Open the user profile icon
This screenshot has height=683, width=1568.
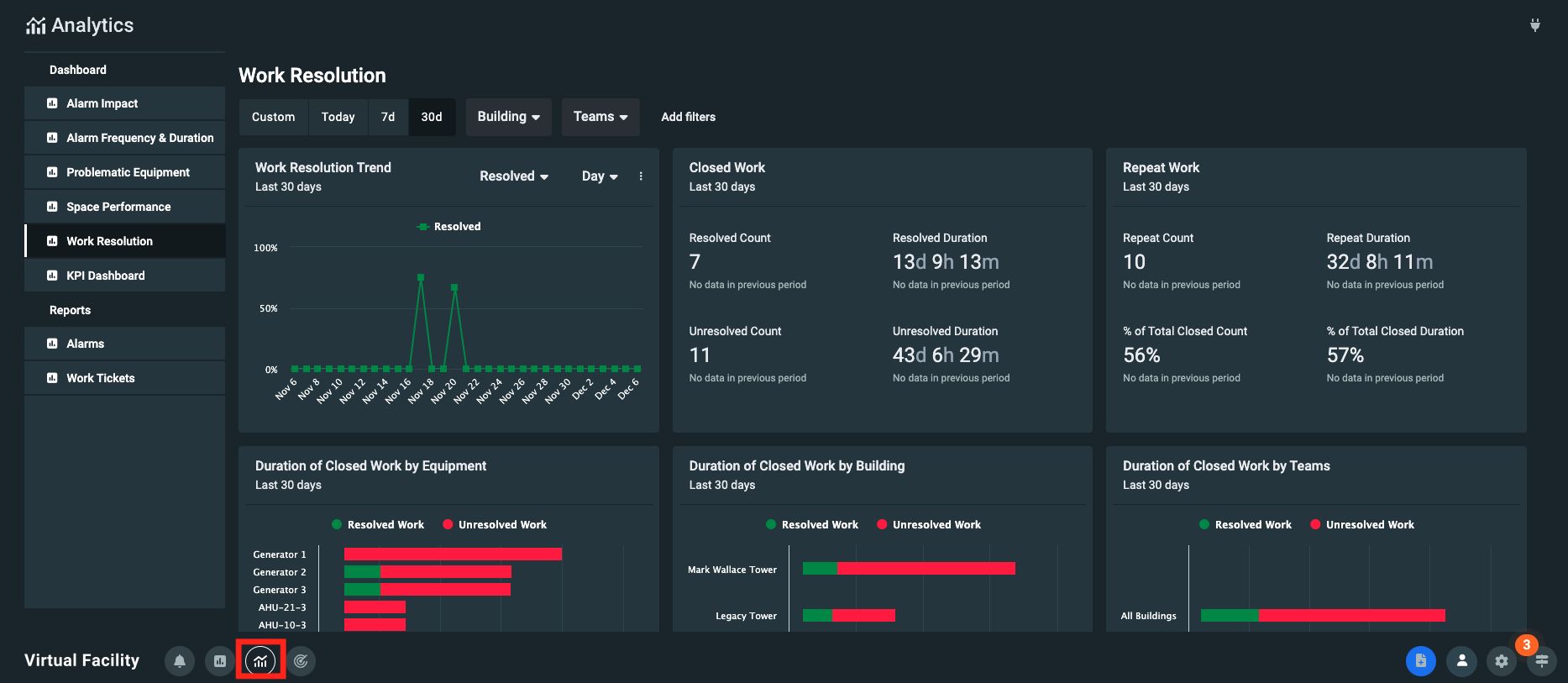(1461, 661)
